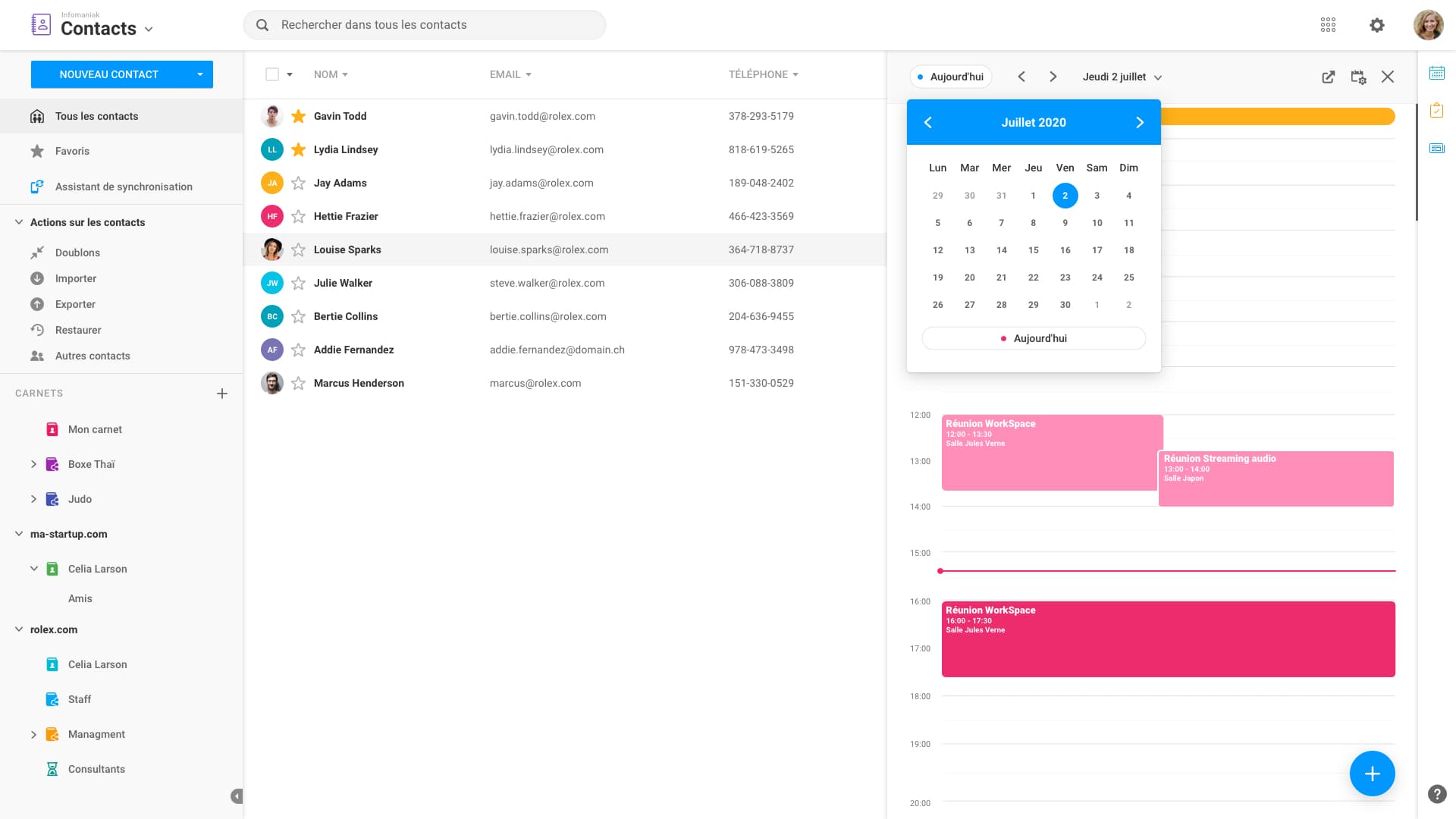Screen dimensions: 1456x819
Task: Select July 15 in the mini calendar
Action: 1033,250
